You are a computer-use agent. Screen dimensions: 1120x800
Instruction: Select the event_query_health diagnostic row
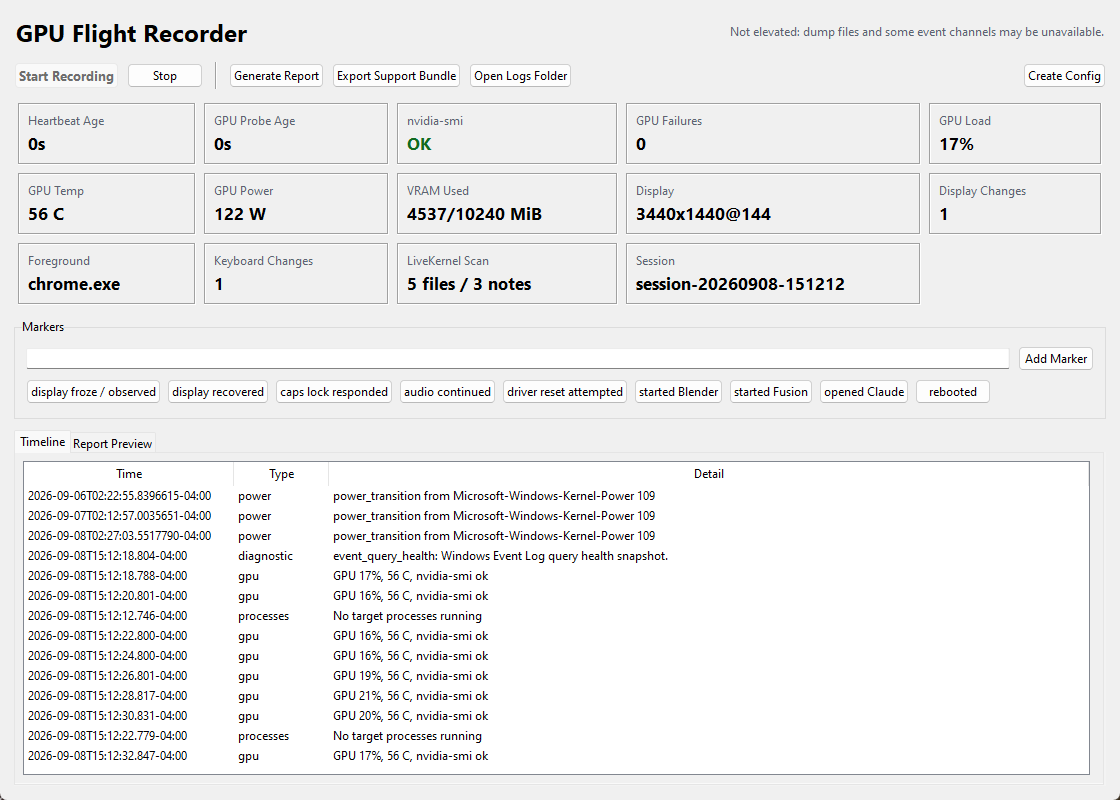[556, 556]
